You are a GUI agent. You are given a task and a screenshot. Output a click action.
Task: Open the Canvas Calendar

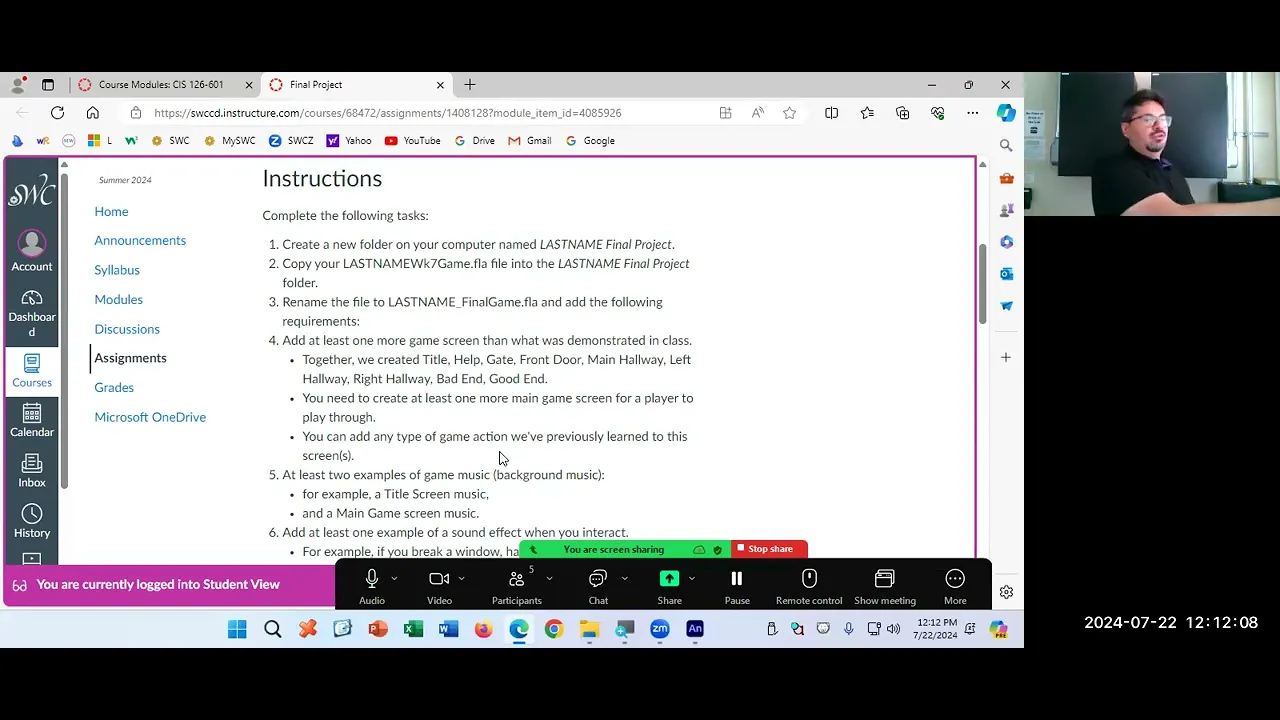pyautogui.click(x=32, y=421)
